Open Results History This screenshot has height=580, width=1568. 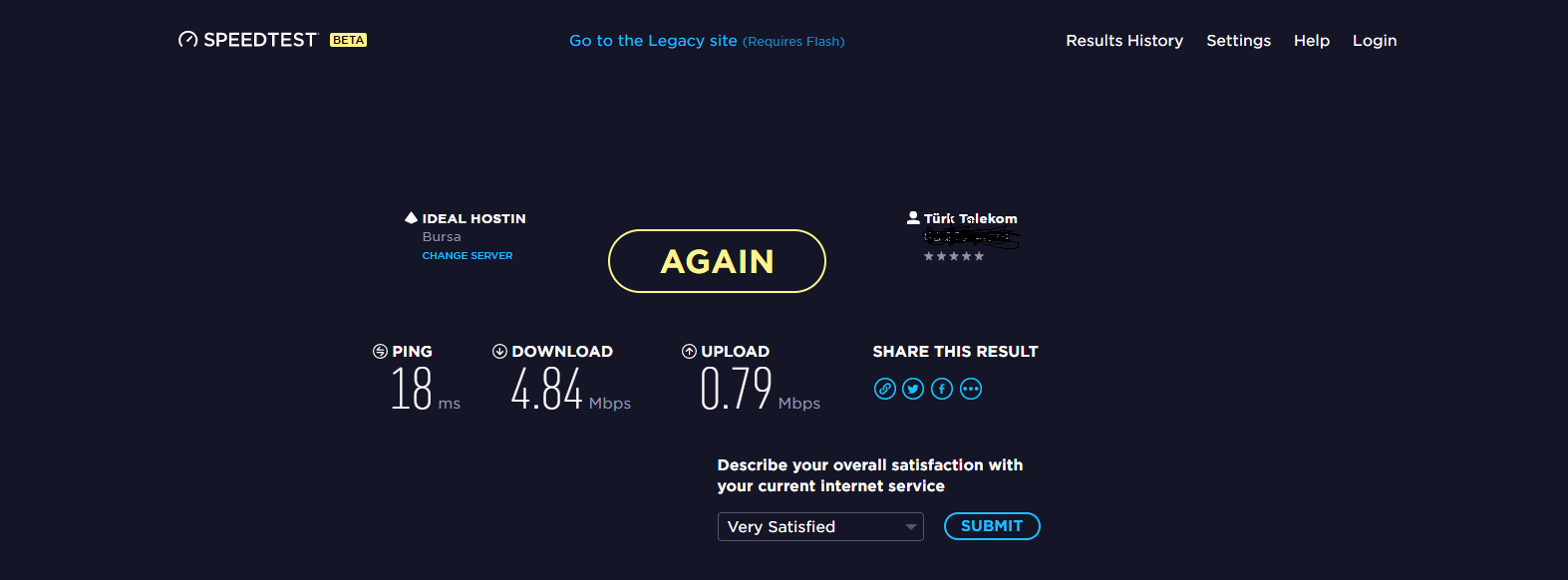point(1124,41)
